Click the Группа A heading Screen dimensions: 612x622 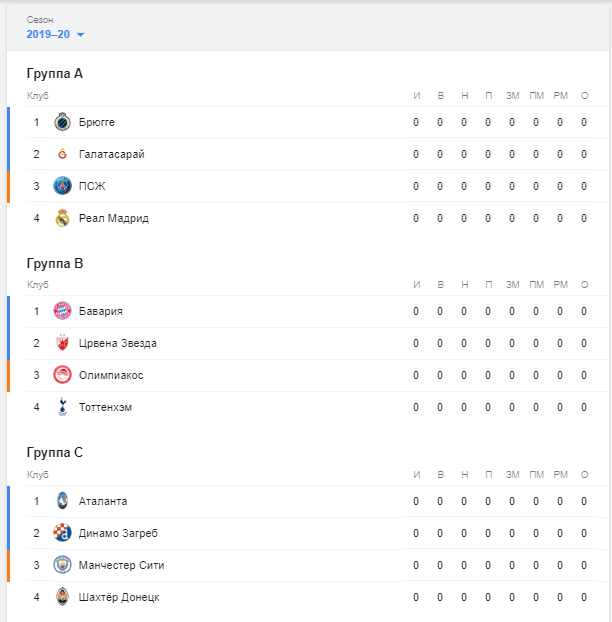click(x=55, y=73)
